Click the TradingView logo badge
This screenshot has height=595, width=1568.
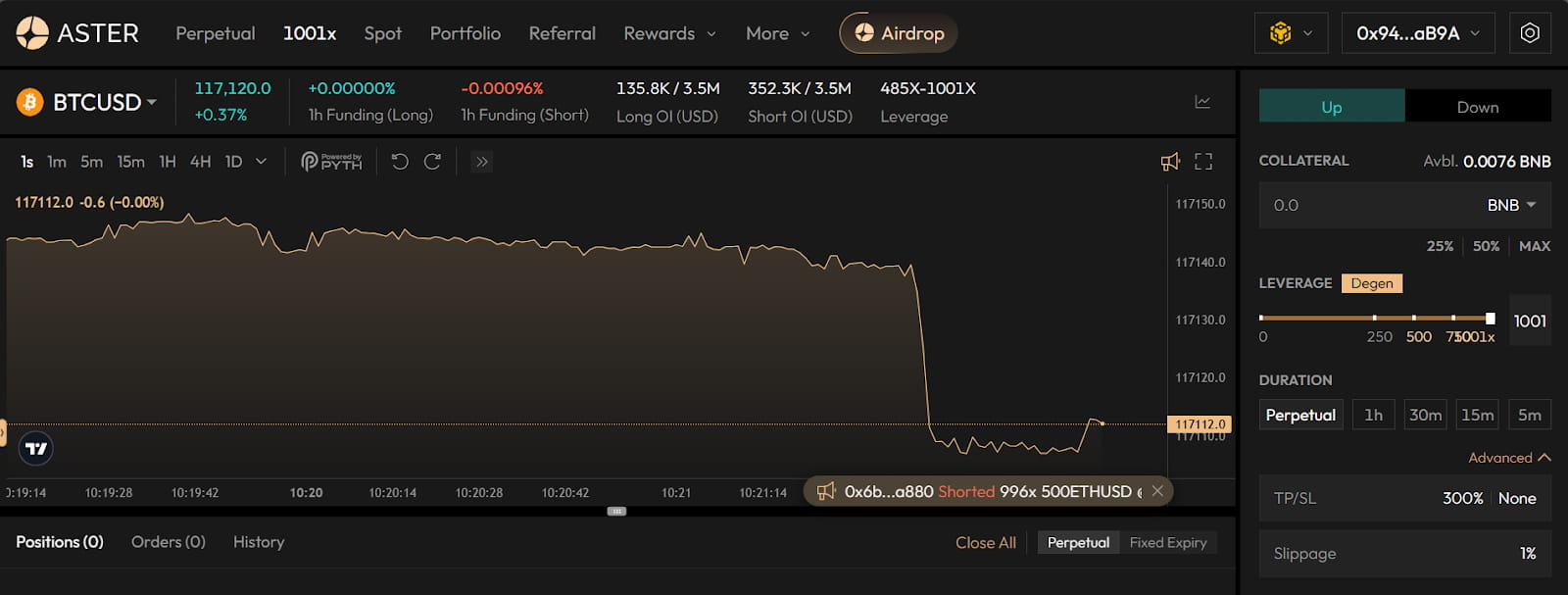click(36, 448)
